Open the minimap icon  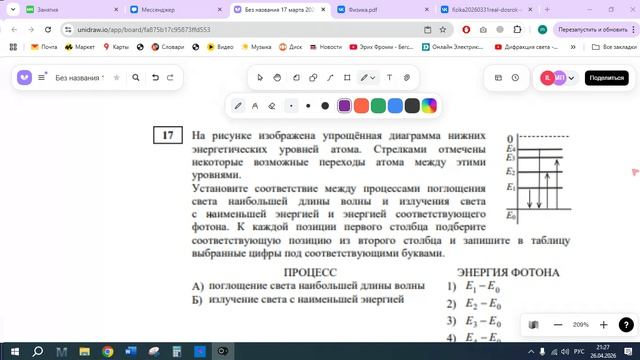[x=533, y=325]
